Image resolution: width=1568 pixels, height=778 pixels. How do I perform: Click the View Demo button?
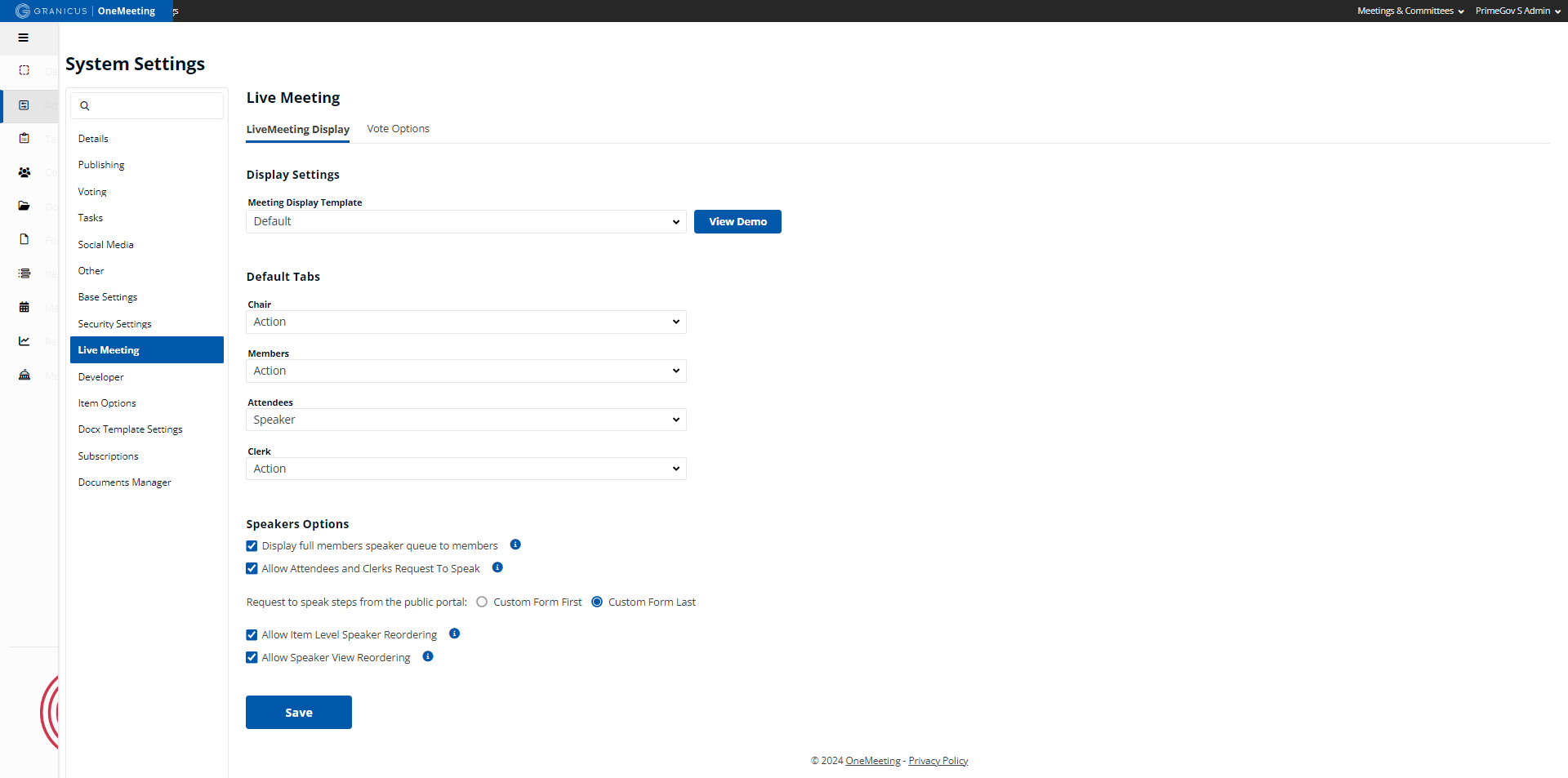coord(737,221)
